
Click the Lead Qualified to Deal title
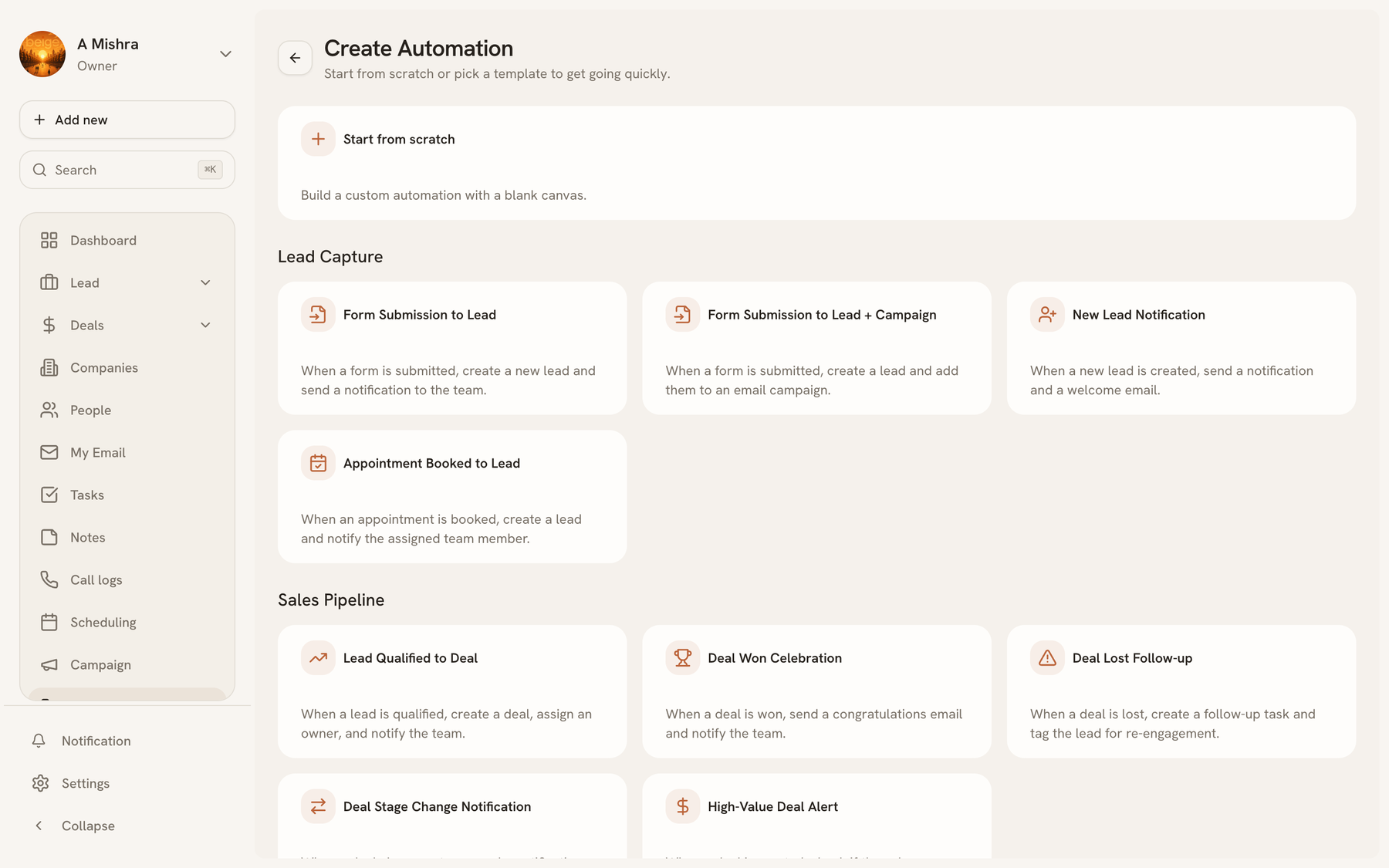411,657
